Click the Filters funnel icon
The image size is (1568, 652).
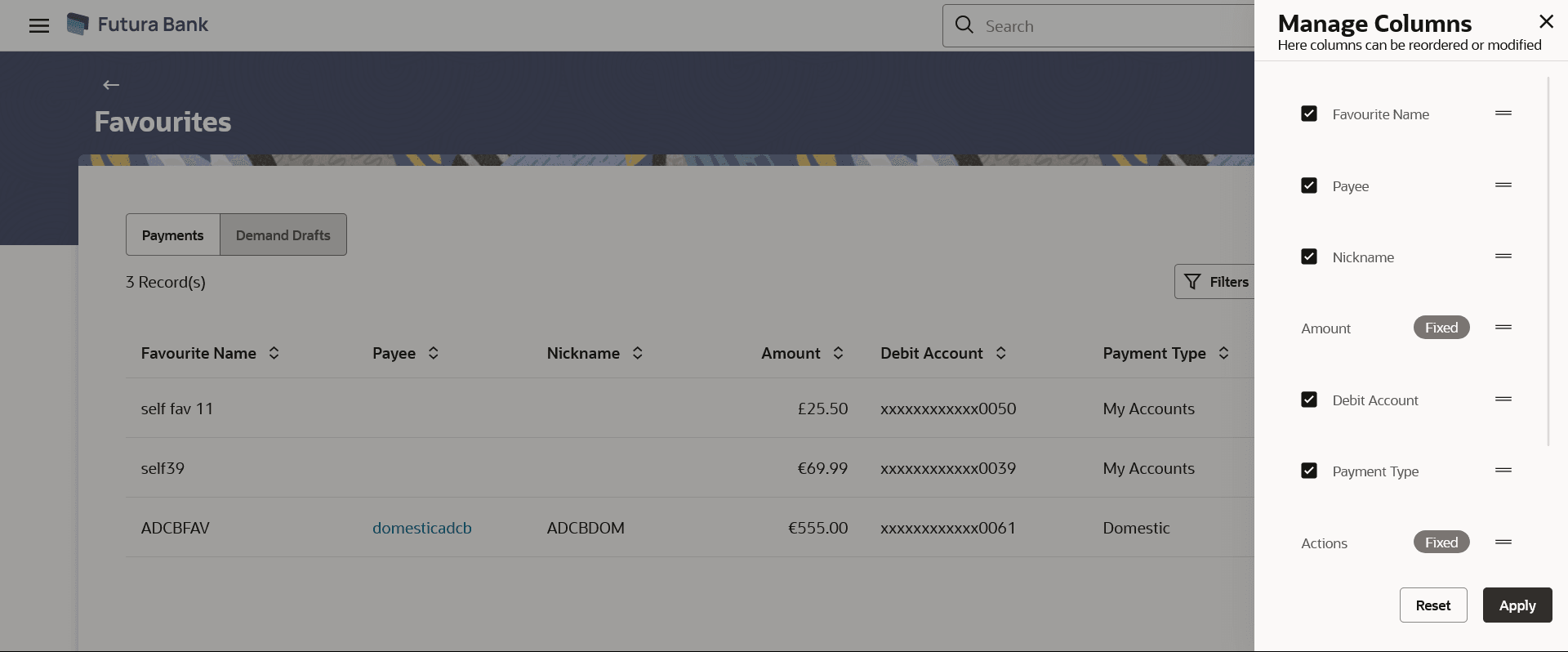point(1192,282)
